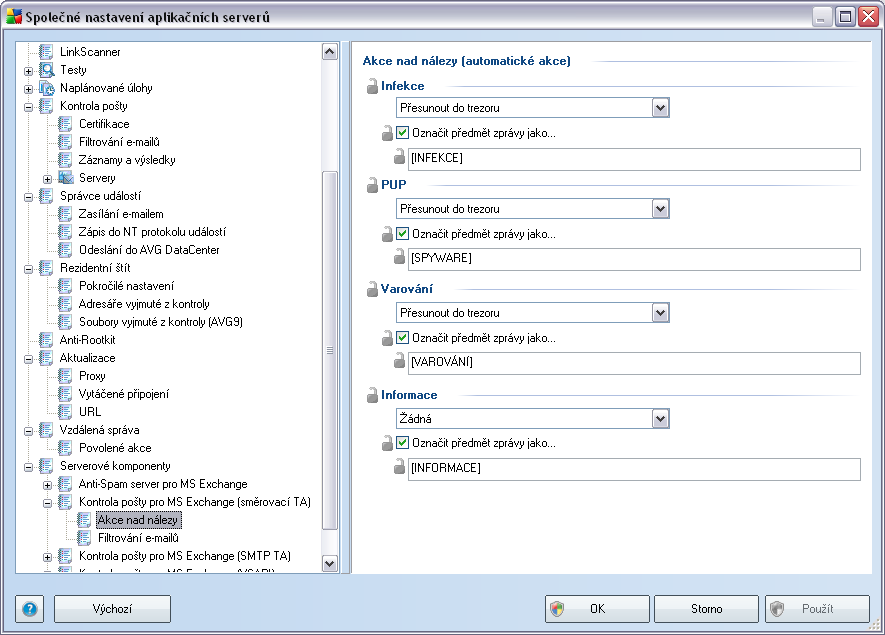Image resolution: width=885 pixels, height=635 pixels.
Task: Collapse the Rezidentní štít node
Action: pyautogui.click(x=29, y=269)
